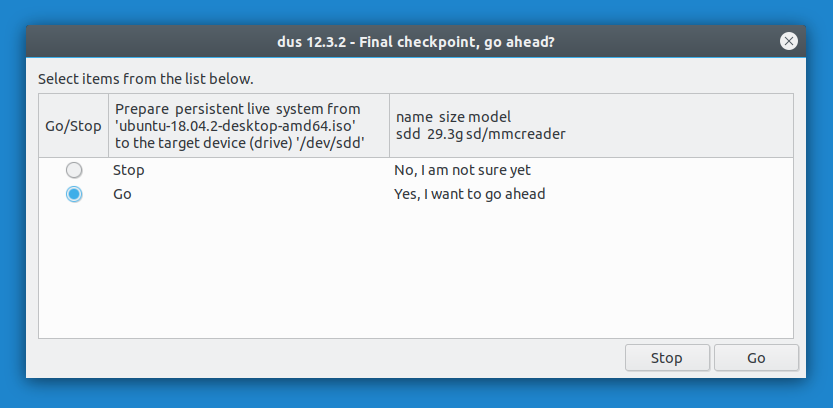Close the dus checkpoint dialog
This screenshot has height=408, width=833.
point(788,41)
